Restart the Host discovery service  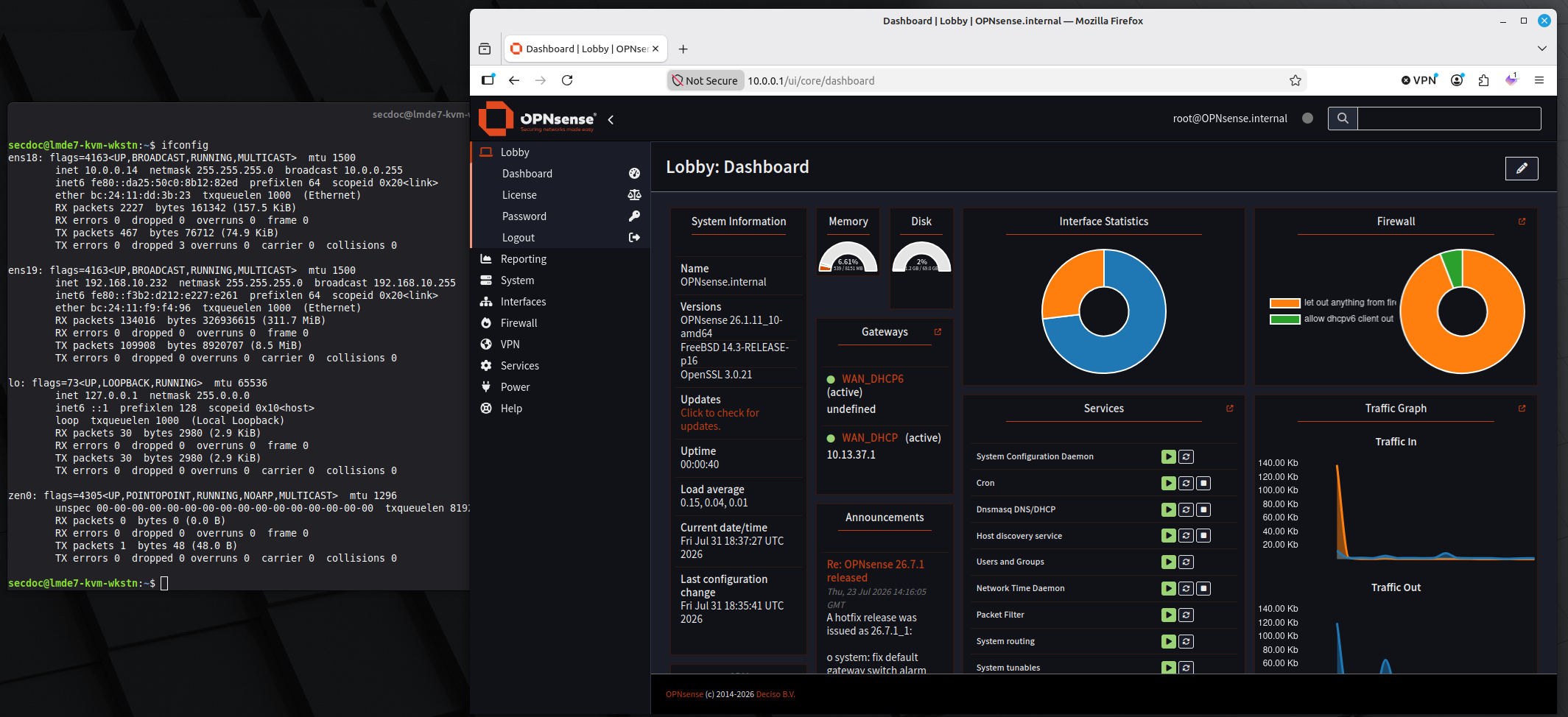click(1186, 536)
